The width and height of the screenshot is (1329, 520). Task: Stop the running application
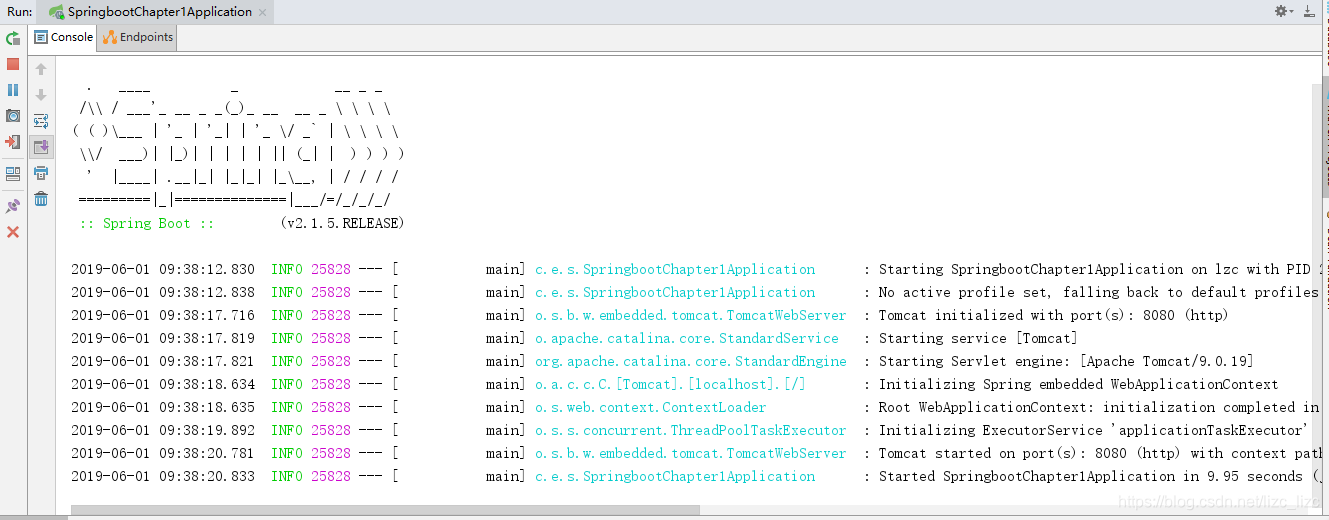tap(13, 64)
